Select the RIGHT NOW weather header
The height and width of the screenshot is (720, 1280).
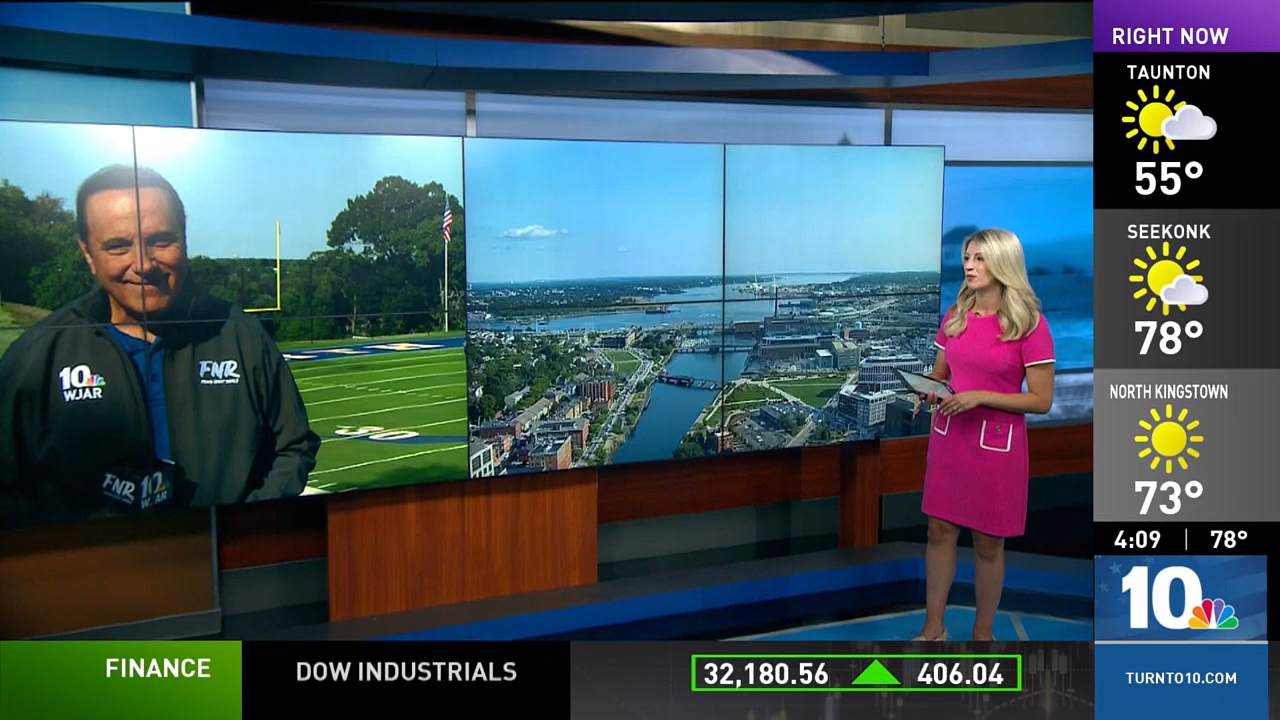click(x=1169, y=36)
